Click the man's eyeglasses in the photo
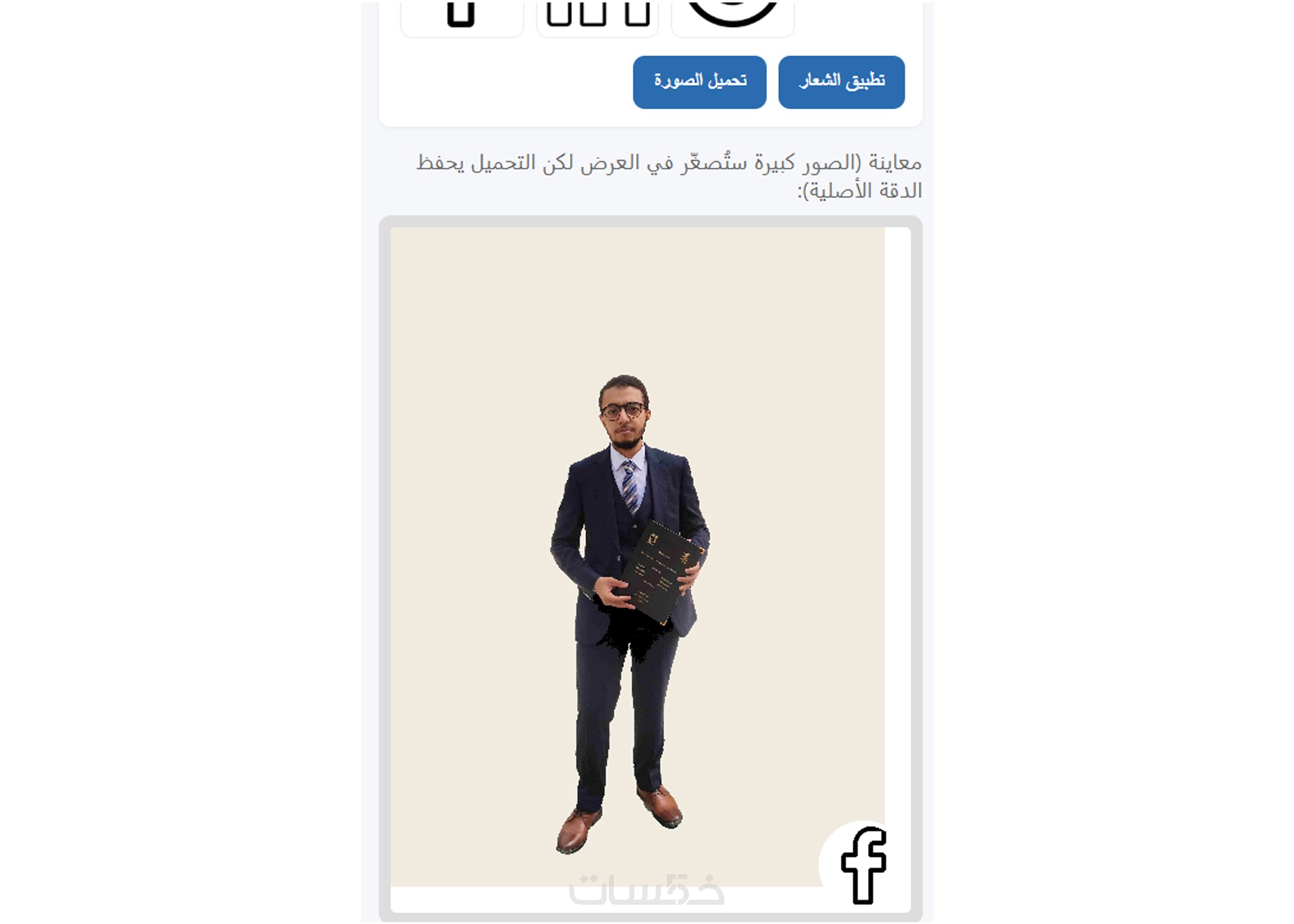 623,411
